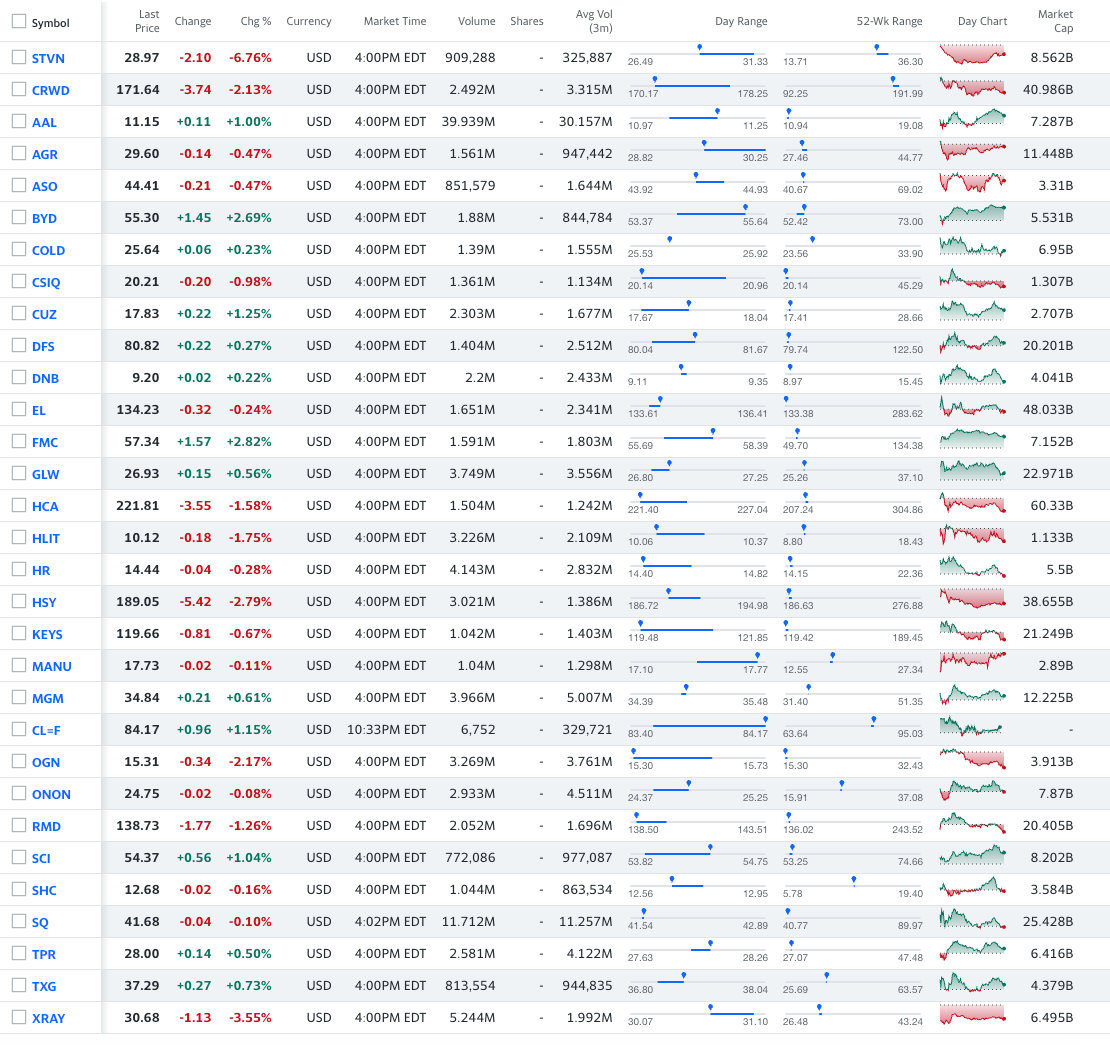Image resolution: width=1110 pixels, height=1045 pixels.
Task: Click the STVN last price 28.97
Action: click(x=142, y=57)
